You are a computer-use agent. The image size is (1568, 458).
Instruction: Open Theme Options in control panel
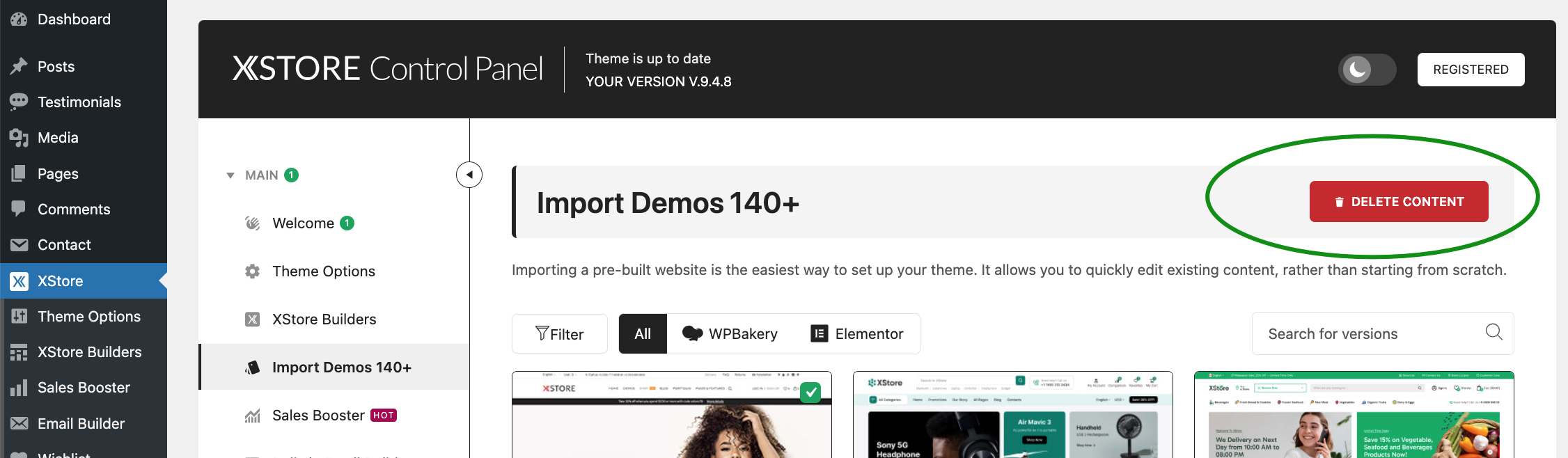pyautogui.click(x=334, y=271)
